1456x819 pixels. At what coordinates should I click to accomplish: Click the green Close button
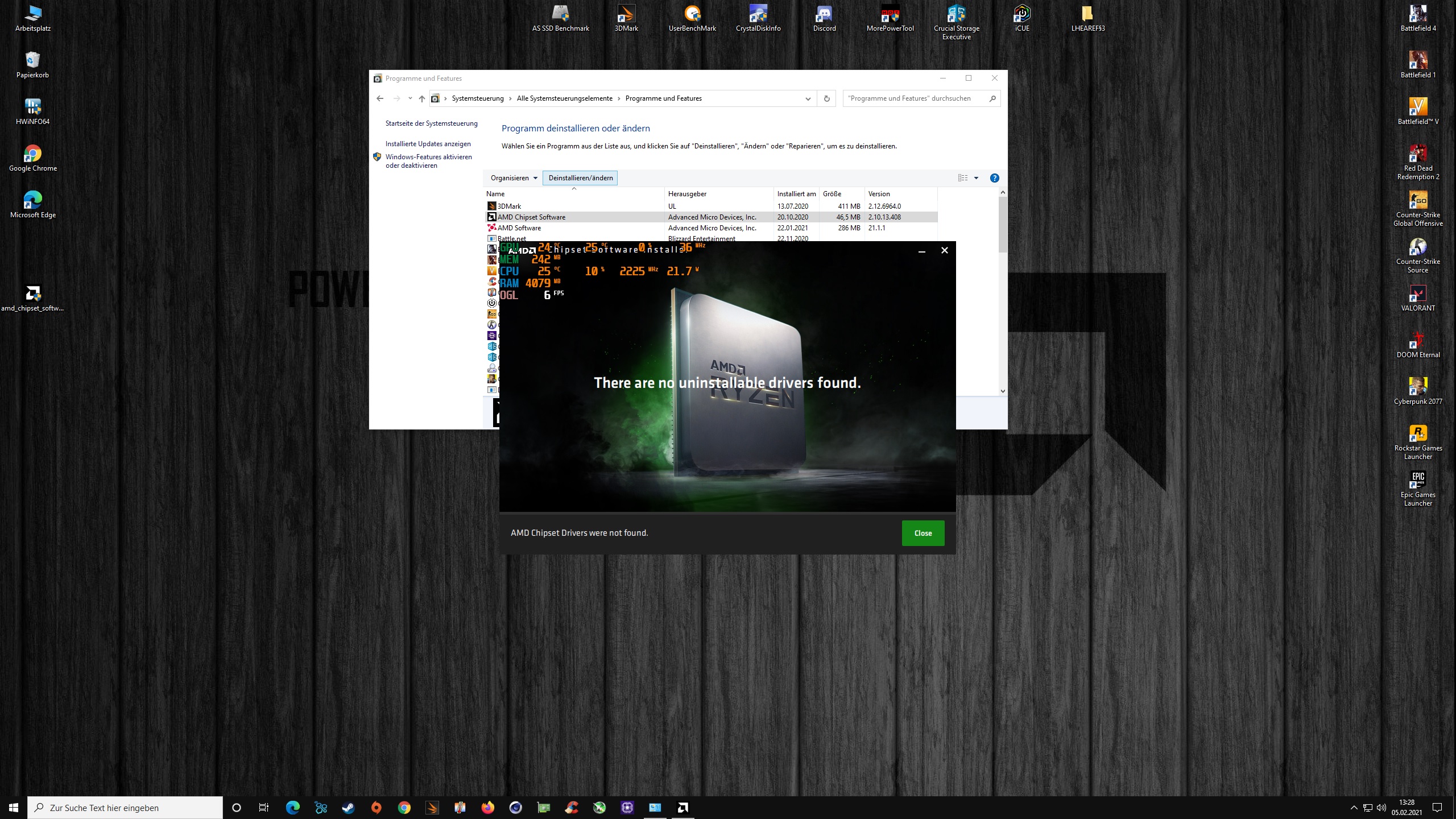coord(923,533)
